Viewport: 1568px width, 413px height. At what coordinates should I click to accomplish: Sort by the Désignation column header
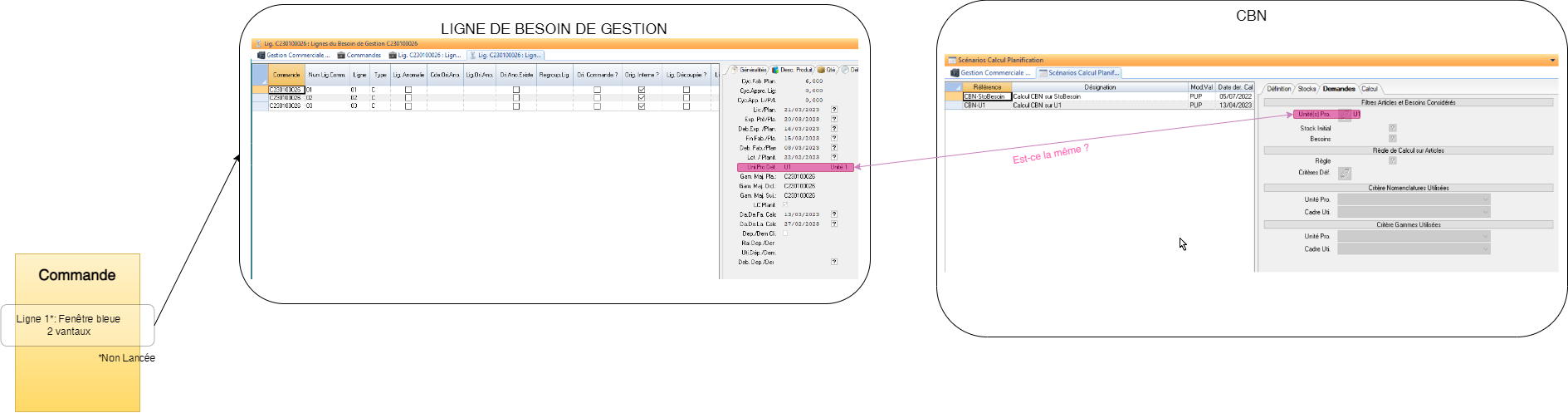pyautogui.click(x=1099, y=87)
